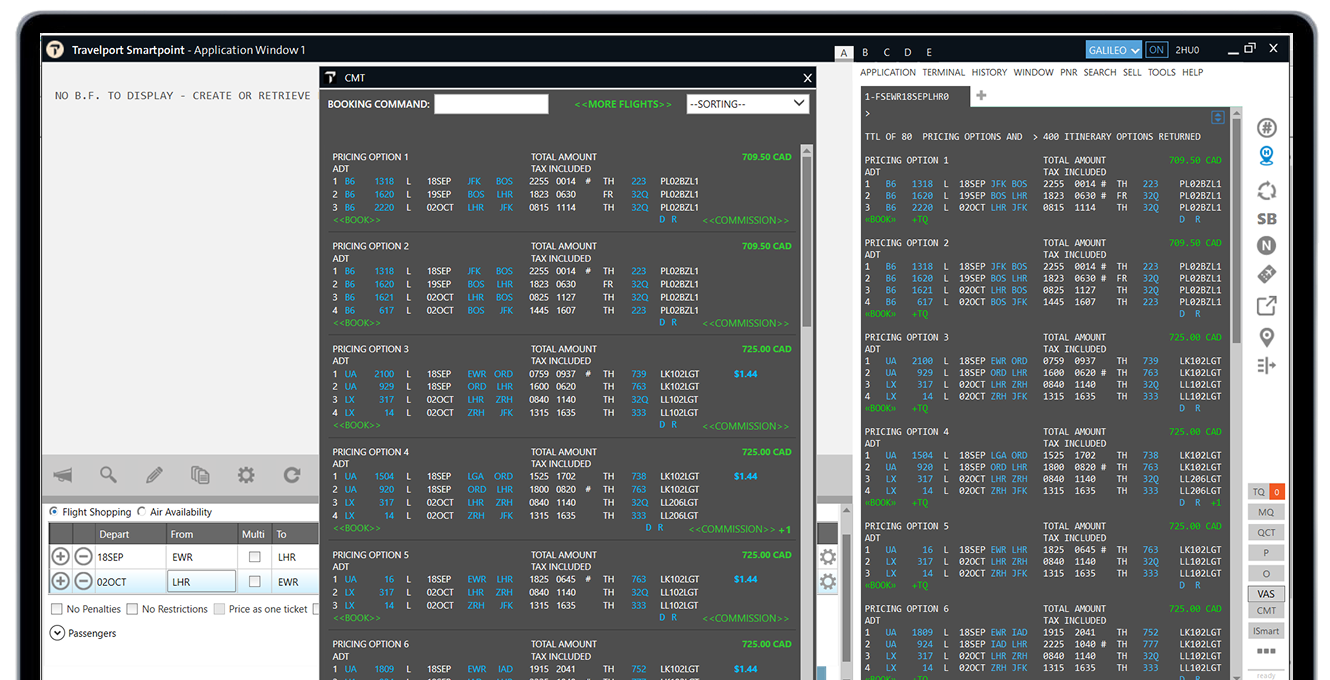Click the copy documents icon
1330x680 pixels.
point(200,475)
